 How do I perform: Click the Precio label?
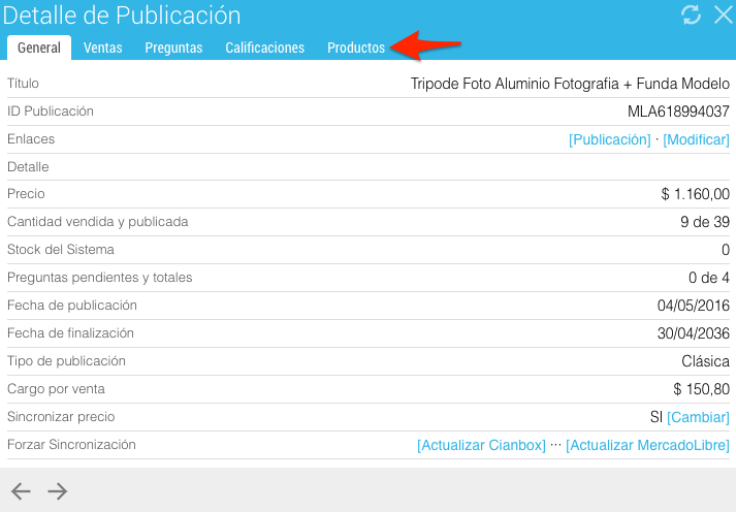tap(26, 194)
